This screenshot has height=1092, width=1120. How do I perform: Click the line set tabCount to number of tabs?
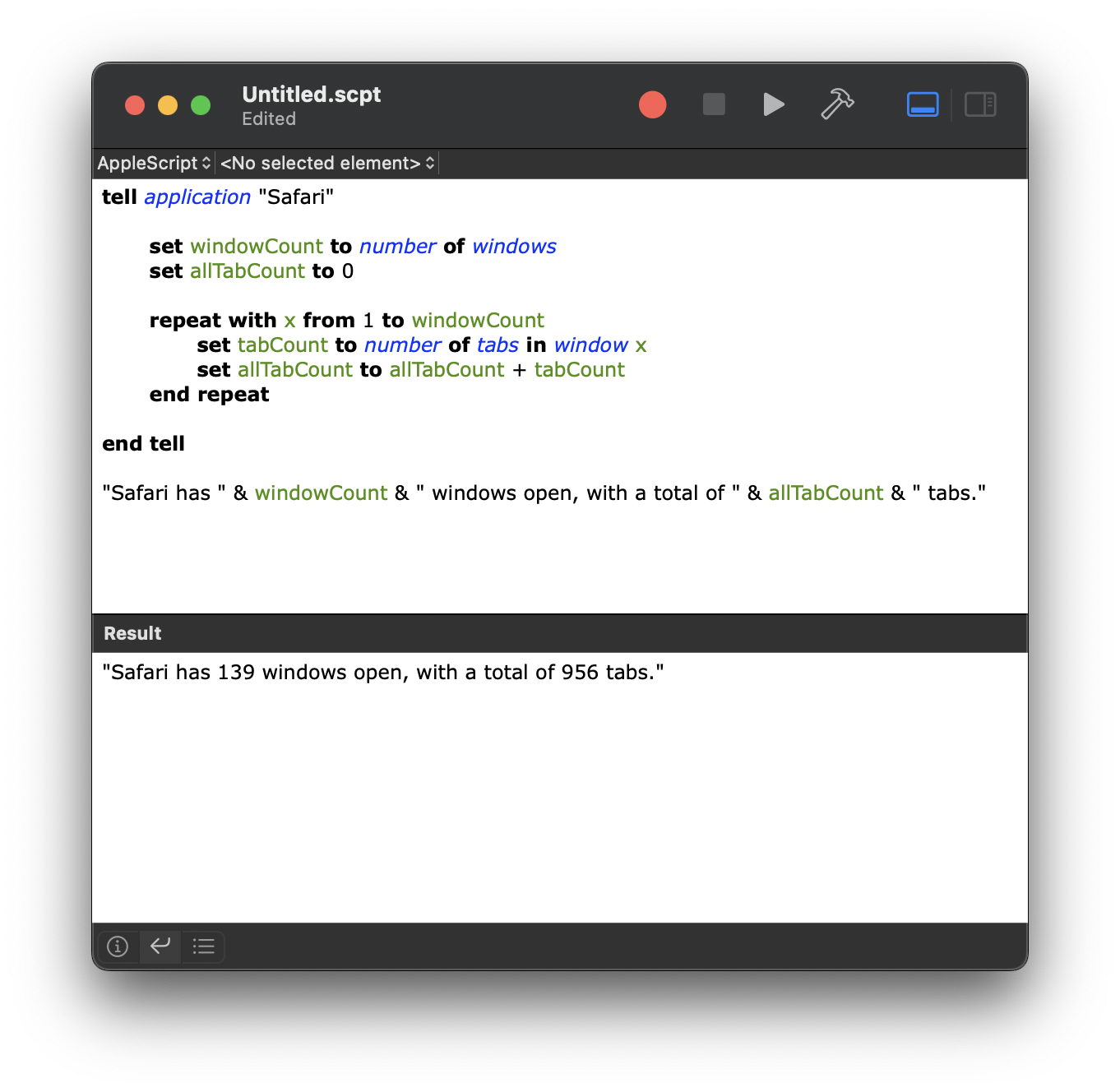422,345
